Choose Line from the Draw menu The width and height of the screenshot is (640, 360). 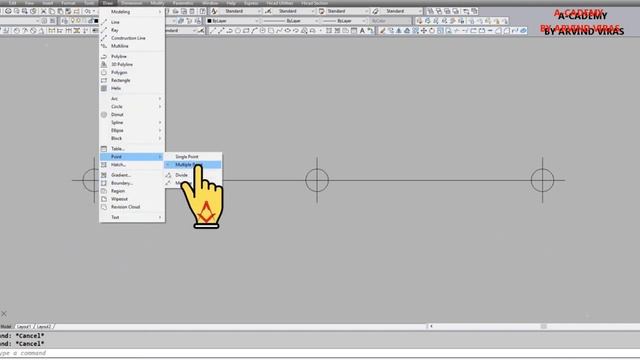[x=132, y=22]
